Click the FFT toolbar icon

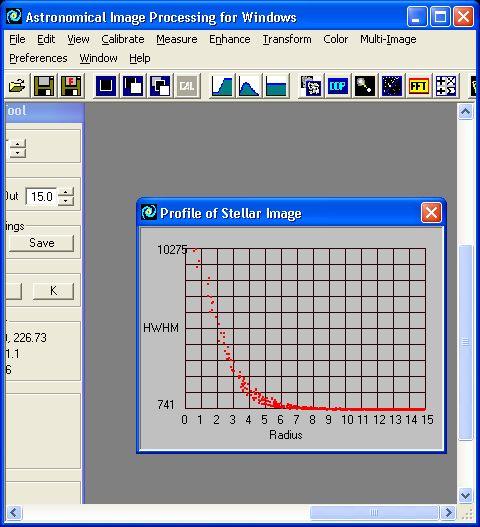[x=418, y=86]
